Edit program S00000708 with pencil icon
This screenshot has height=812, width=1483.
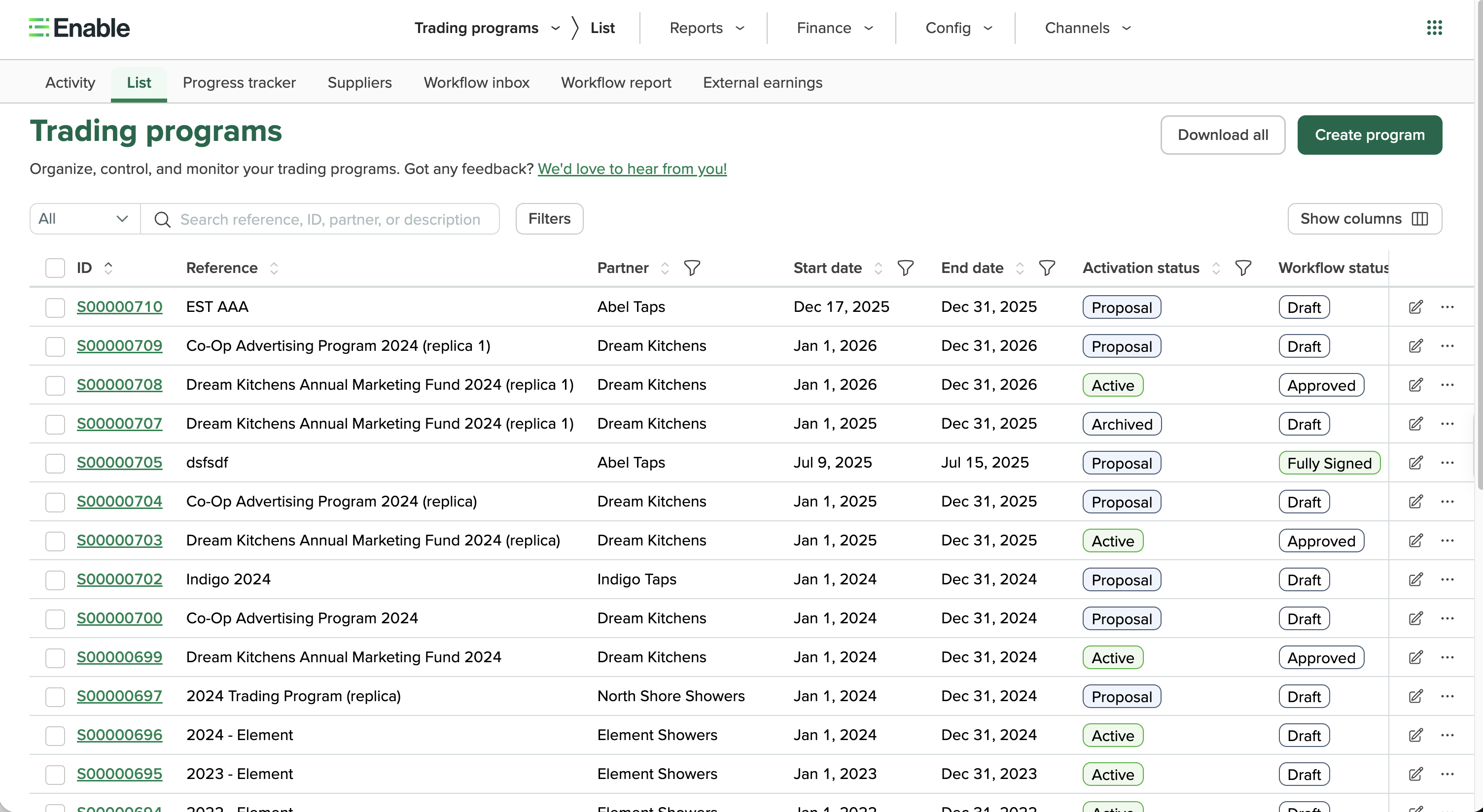point(1415,384)
